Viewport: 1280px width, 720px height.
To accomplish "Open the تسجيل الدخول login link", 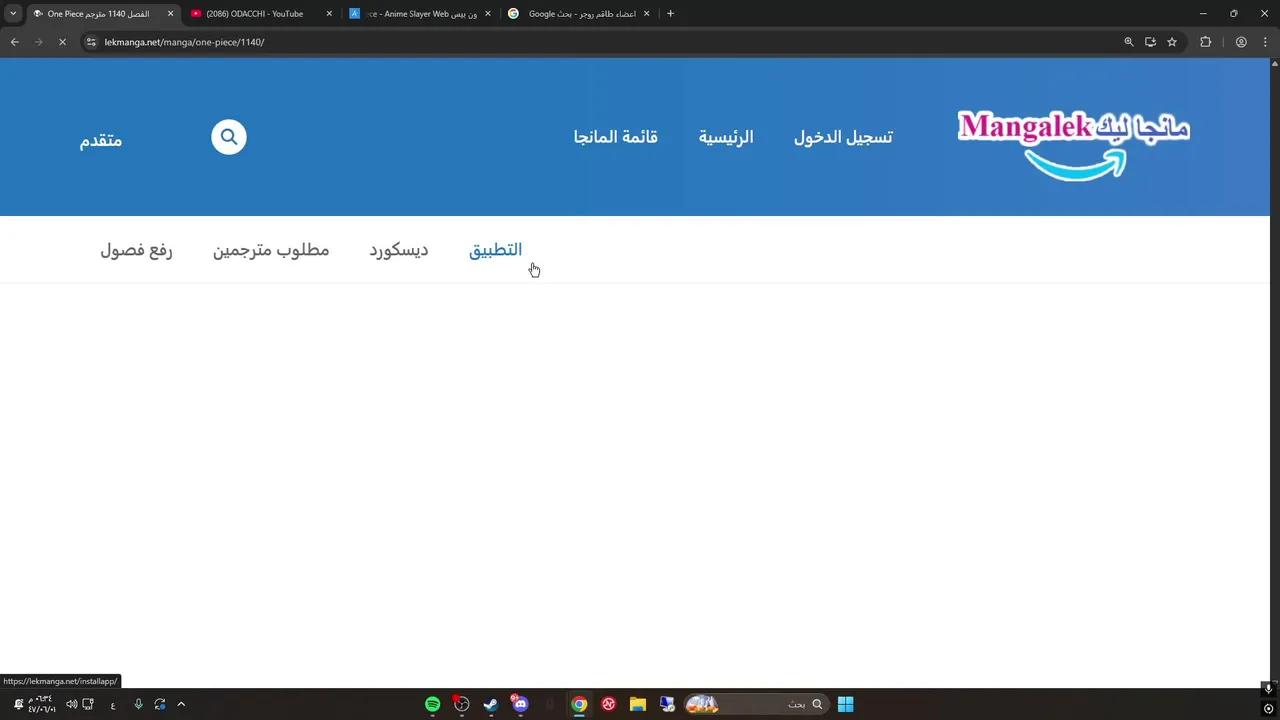I will coord(843,137).
